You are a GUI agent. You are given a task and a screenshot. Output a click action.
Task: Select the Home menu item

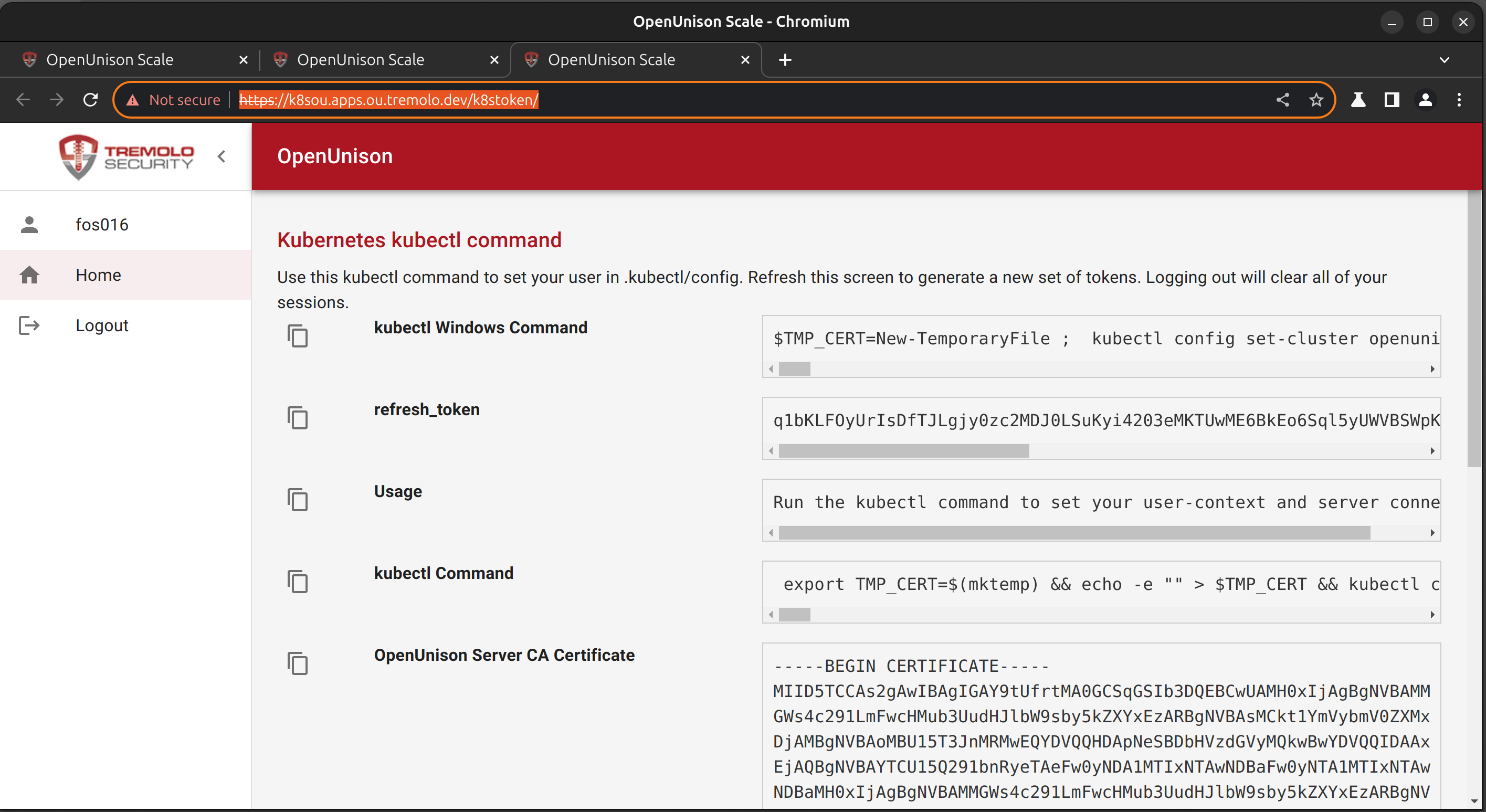pyautogui.click(x=98, y=275)
